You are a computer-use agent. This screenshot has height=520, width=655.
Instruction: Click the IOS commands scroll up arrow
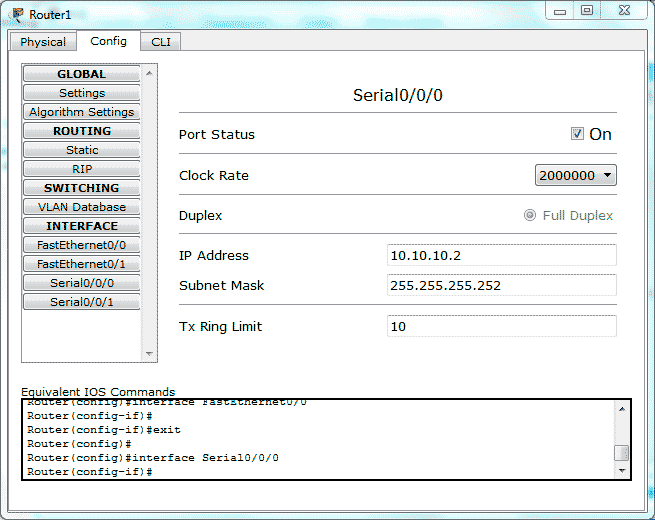pyautogui.click(x=622, y=408)
